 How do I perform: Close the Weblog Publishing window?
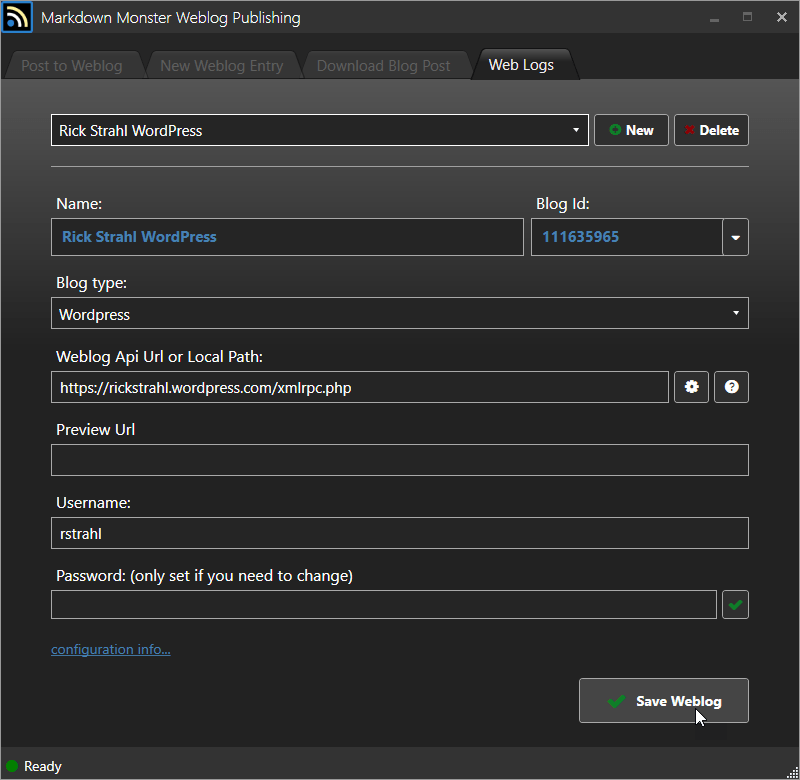pos(782,17)
